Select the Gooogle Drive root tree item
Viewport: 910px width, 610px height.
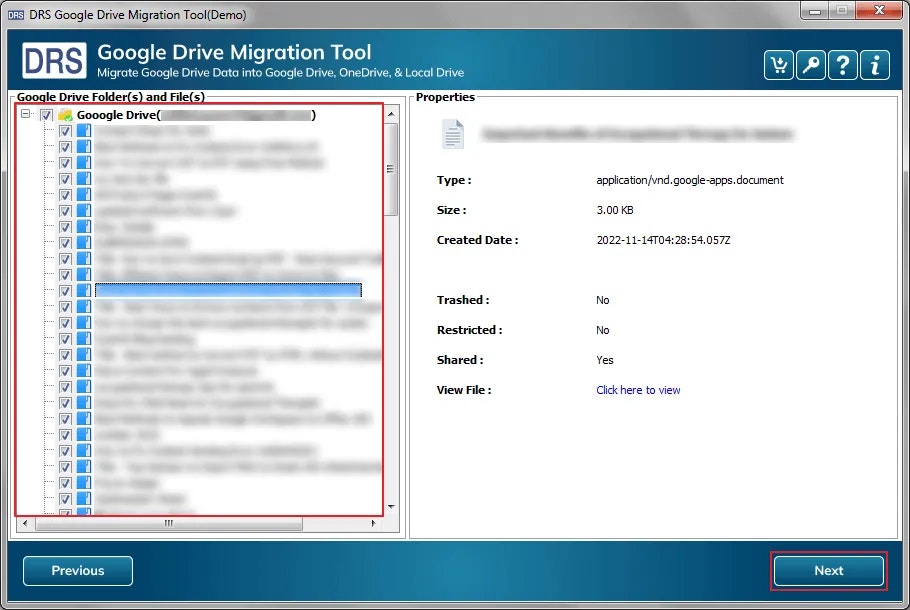[196, 115]
